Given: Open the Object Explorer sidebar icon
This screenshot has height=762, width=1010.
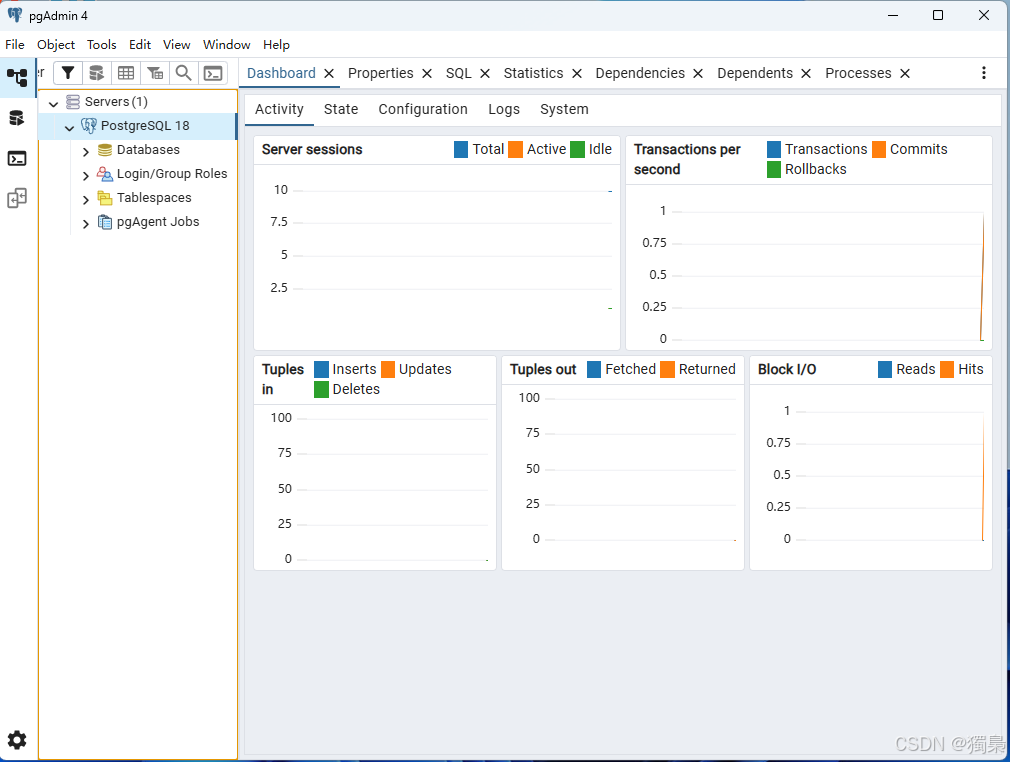Looking at the screenshot, I should click(17, 77).
